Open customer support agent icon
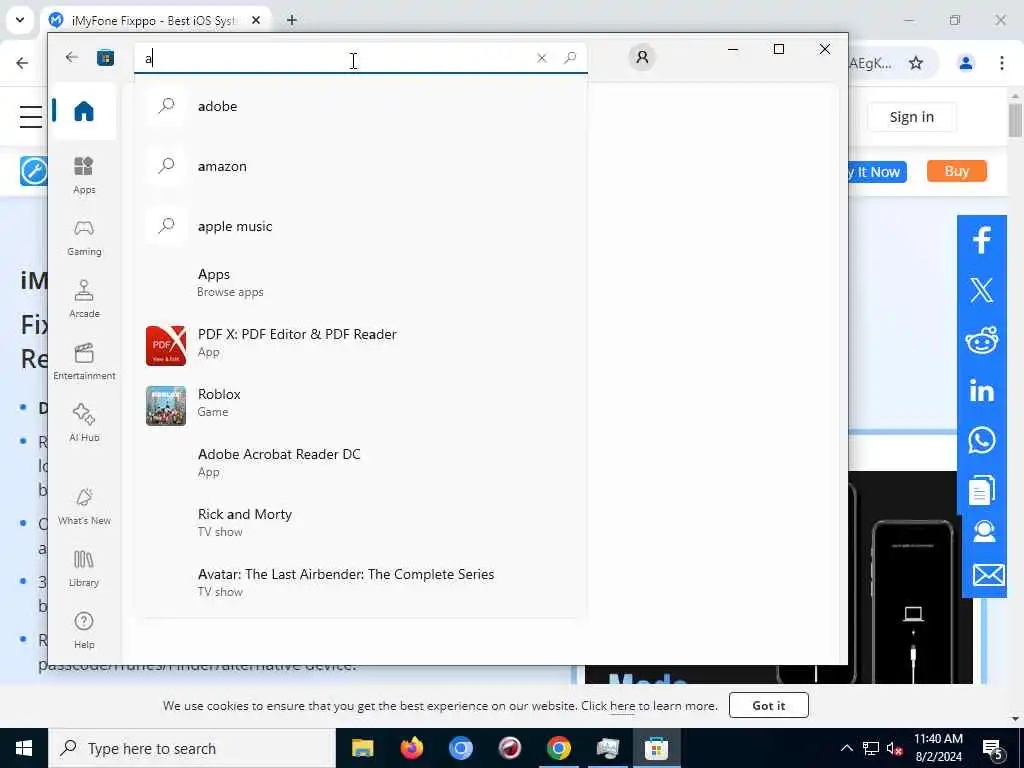Screen dimensions: 1024x768 coord(984,532)
